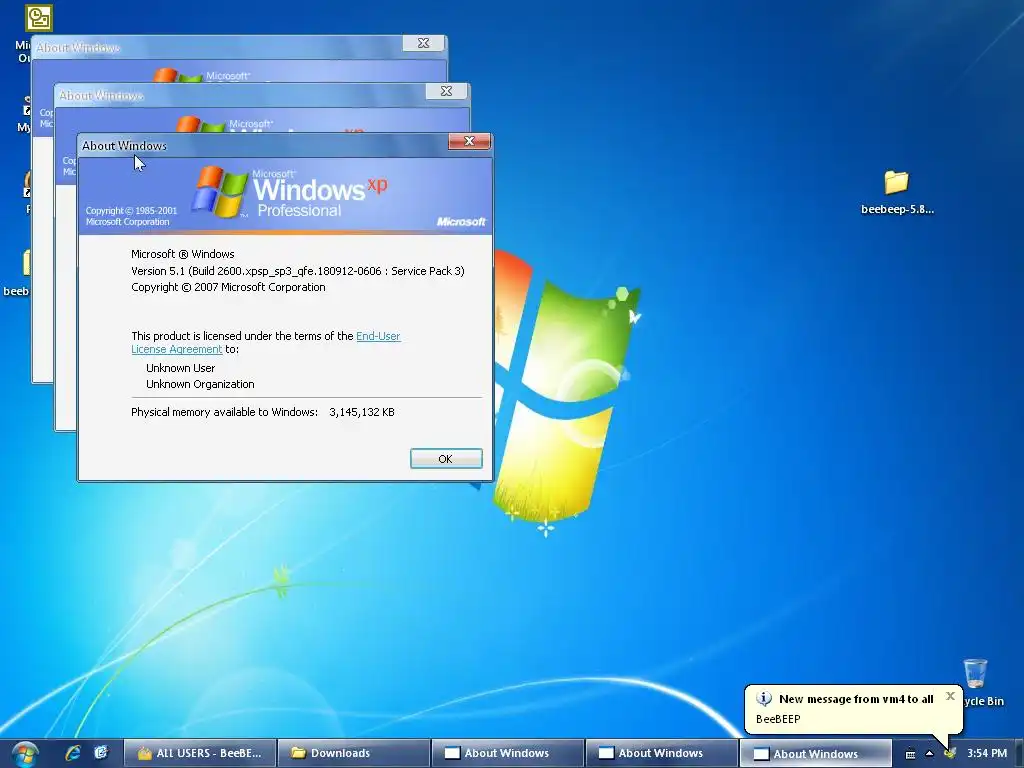Click the BeeBEEP bee tray icon
This screenshot has height=768, width=1024.
tap(950, 754)
